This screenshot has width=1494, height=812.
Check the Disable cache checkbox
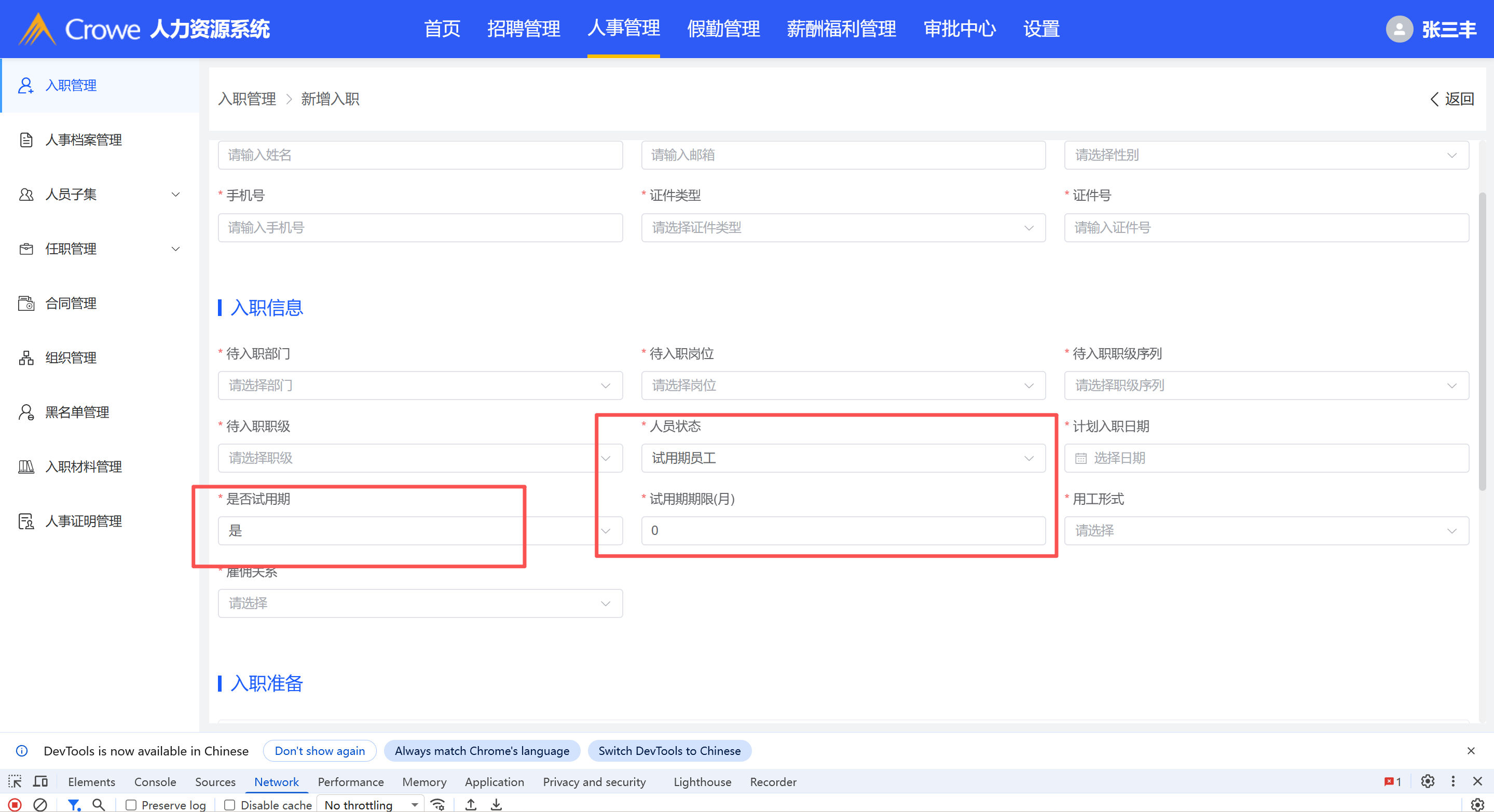click(x=230, y=805)
